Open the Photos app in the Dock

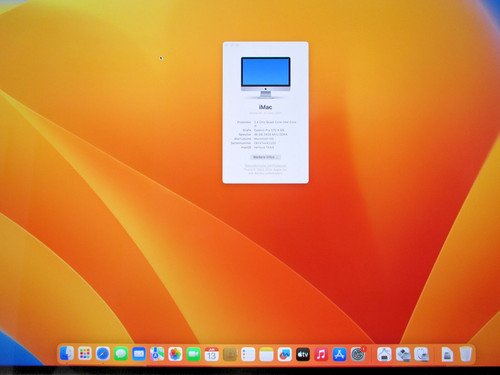(175, 354)
